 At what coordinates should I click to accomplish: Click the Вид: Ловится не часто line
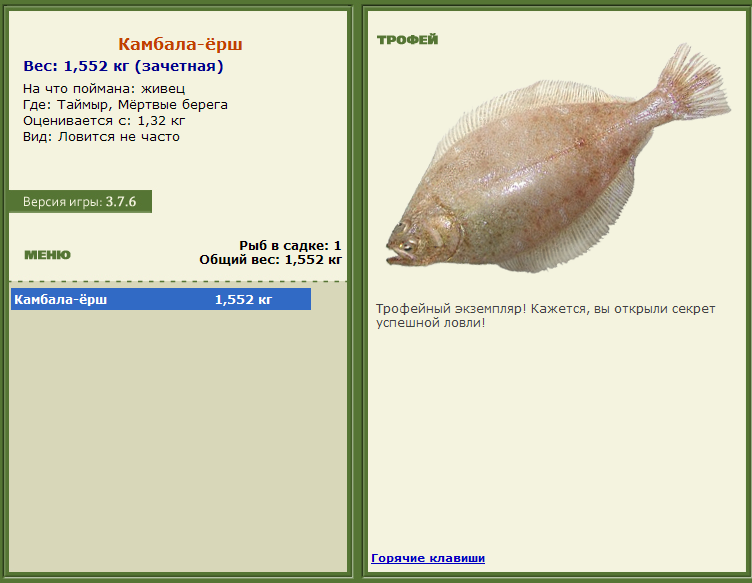(101, 137)
